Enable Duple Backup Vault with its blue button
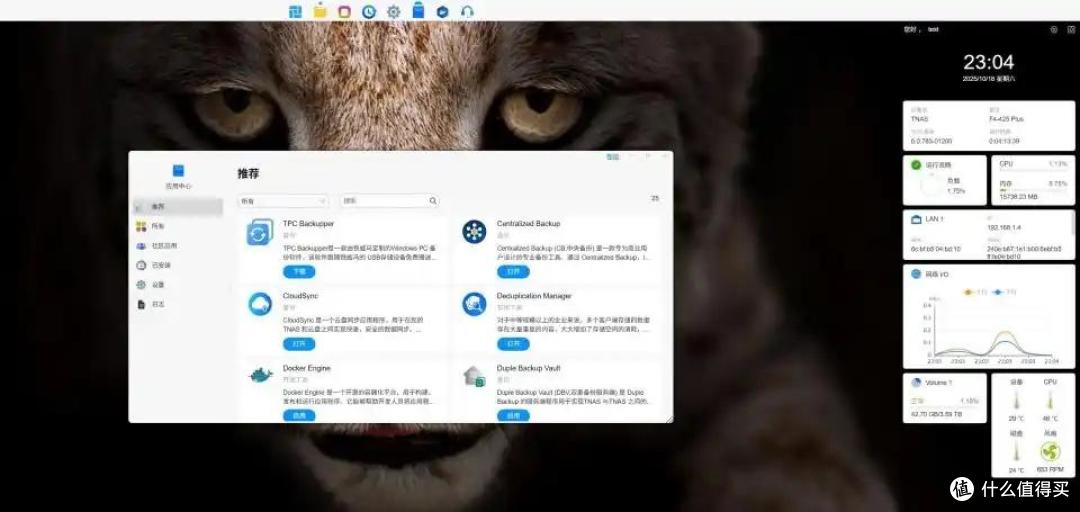This screenshot has height=512, width=1080. click(514, 416)
